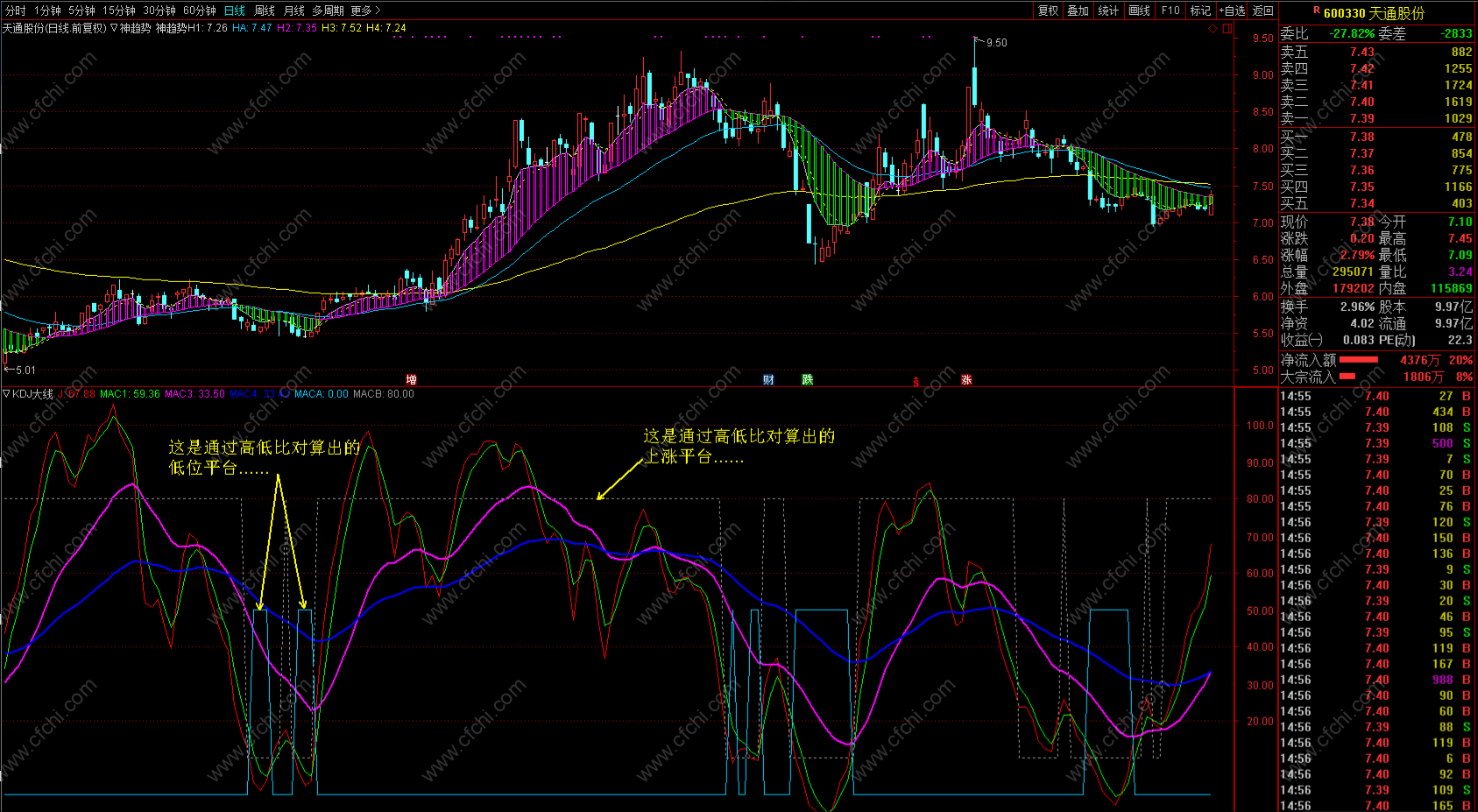The width and height of the screenshot is (1478, 812).
Task: Switch to 月线 monthly chart
Action: click(294, 11)
